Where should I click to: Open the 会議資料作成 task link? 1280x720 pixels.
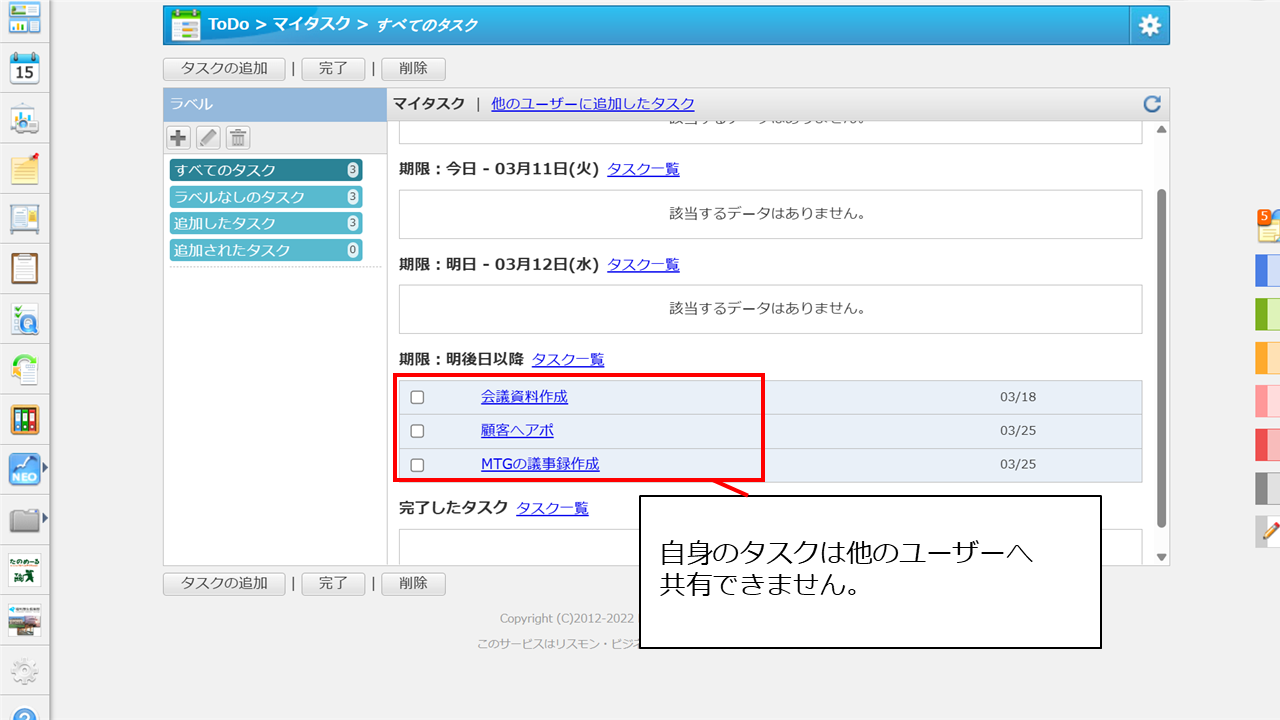[x=524, y=397]
